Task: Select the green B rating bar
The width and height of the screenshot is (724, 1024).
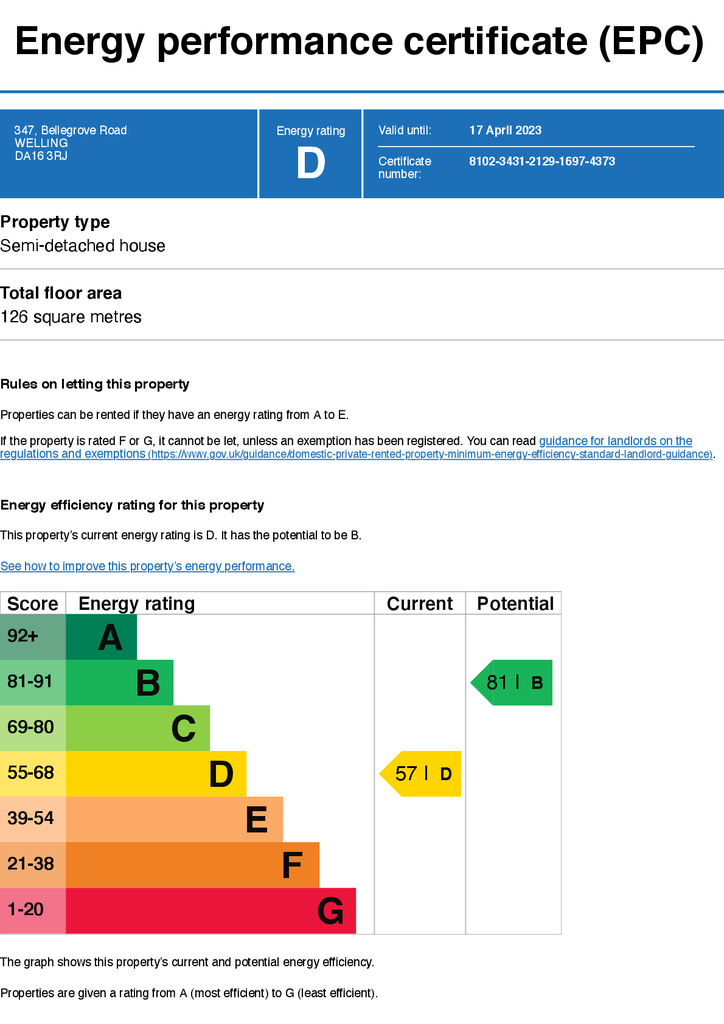Action: coord(119,682)
